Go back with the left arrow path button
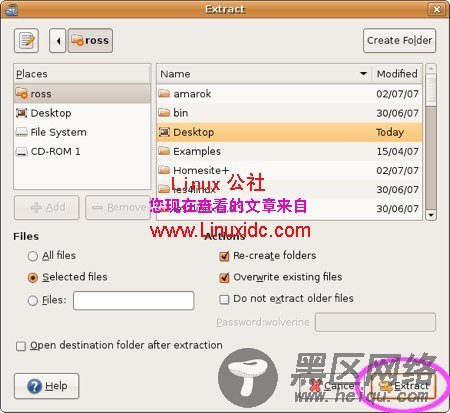Screen dimensions: 450x413 (58, 41)
